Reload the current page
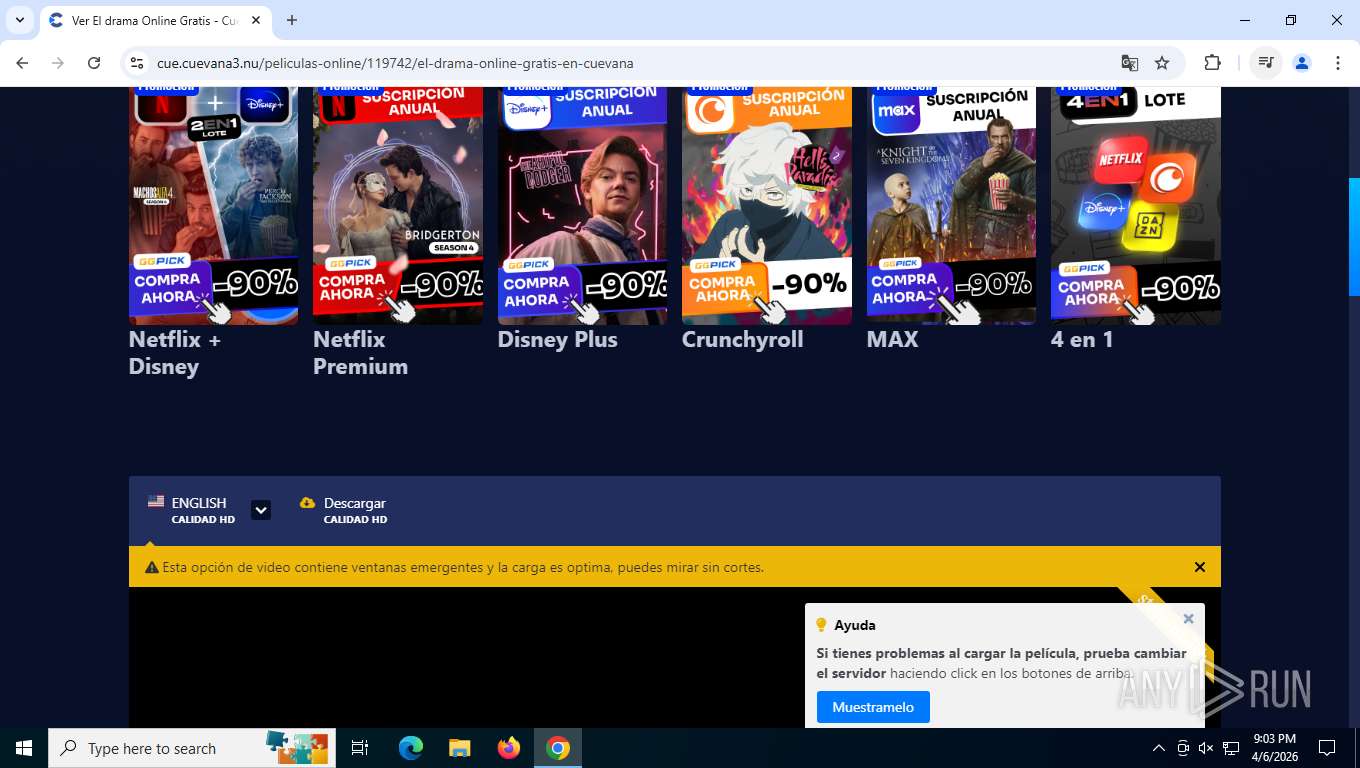The width and height of the screenshot is (1360, 768). (x=94, y=63)
